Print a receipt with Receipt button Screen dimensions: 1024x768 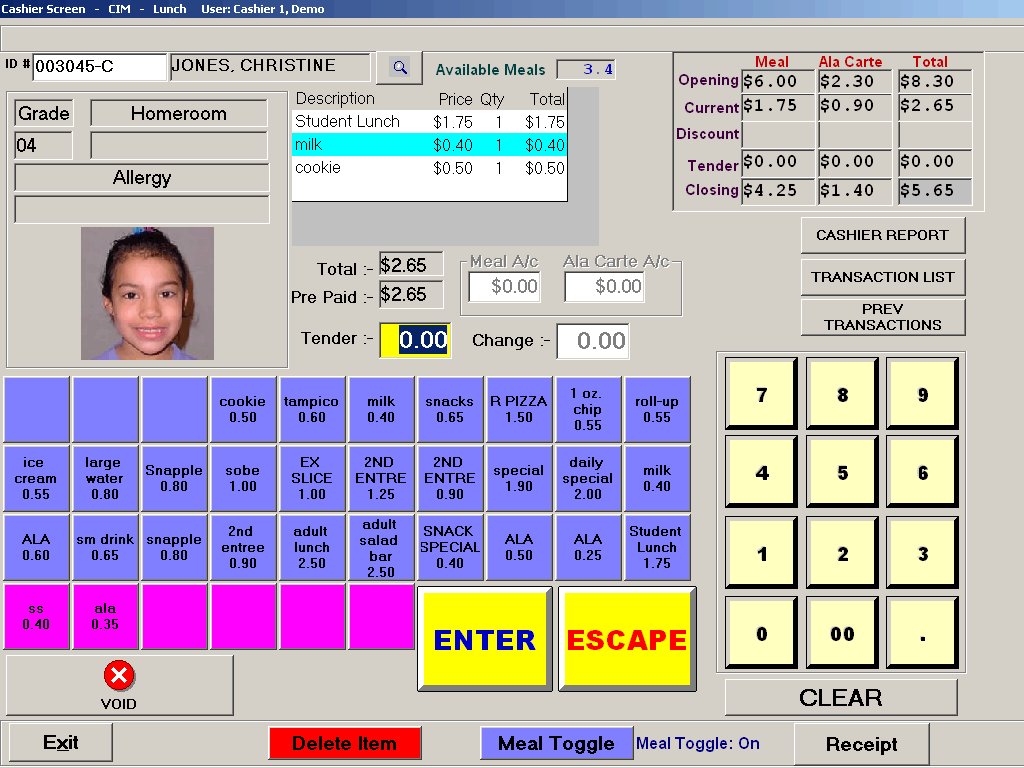(861, 744)
